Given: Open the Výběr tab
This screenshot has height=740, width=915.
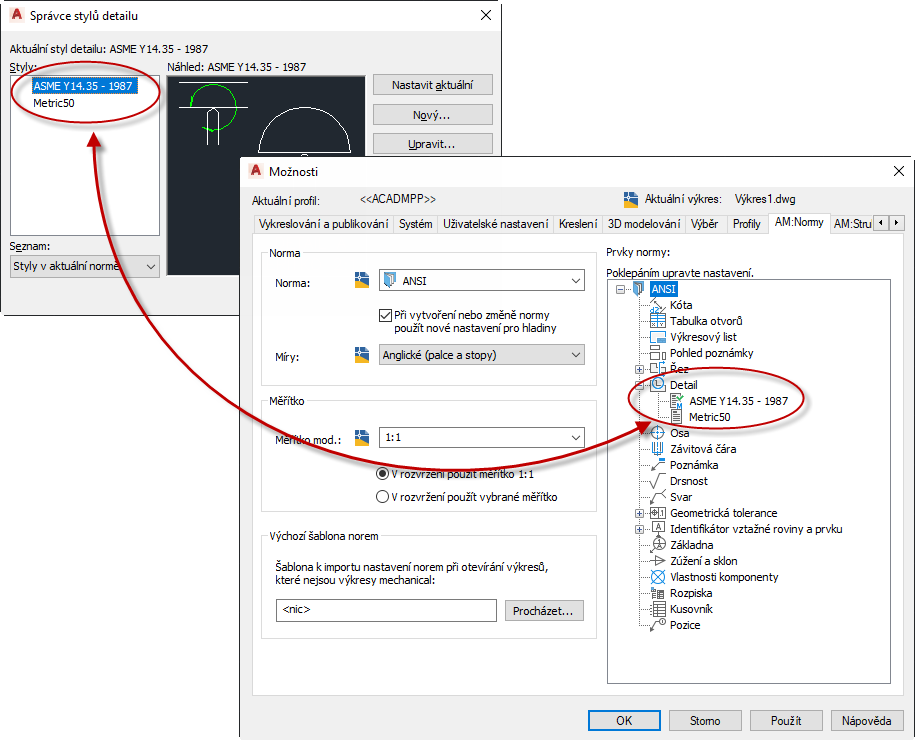Looking at the screenshot, I should [x=704, y=224].
